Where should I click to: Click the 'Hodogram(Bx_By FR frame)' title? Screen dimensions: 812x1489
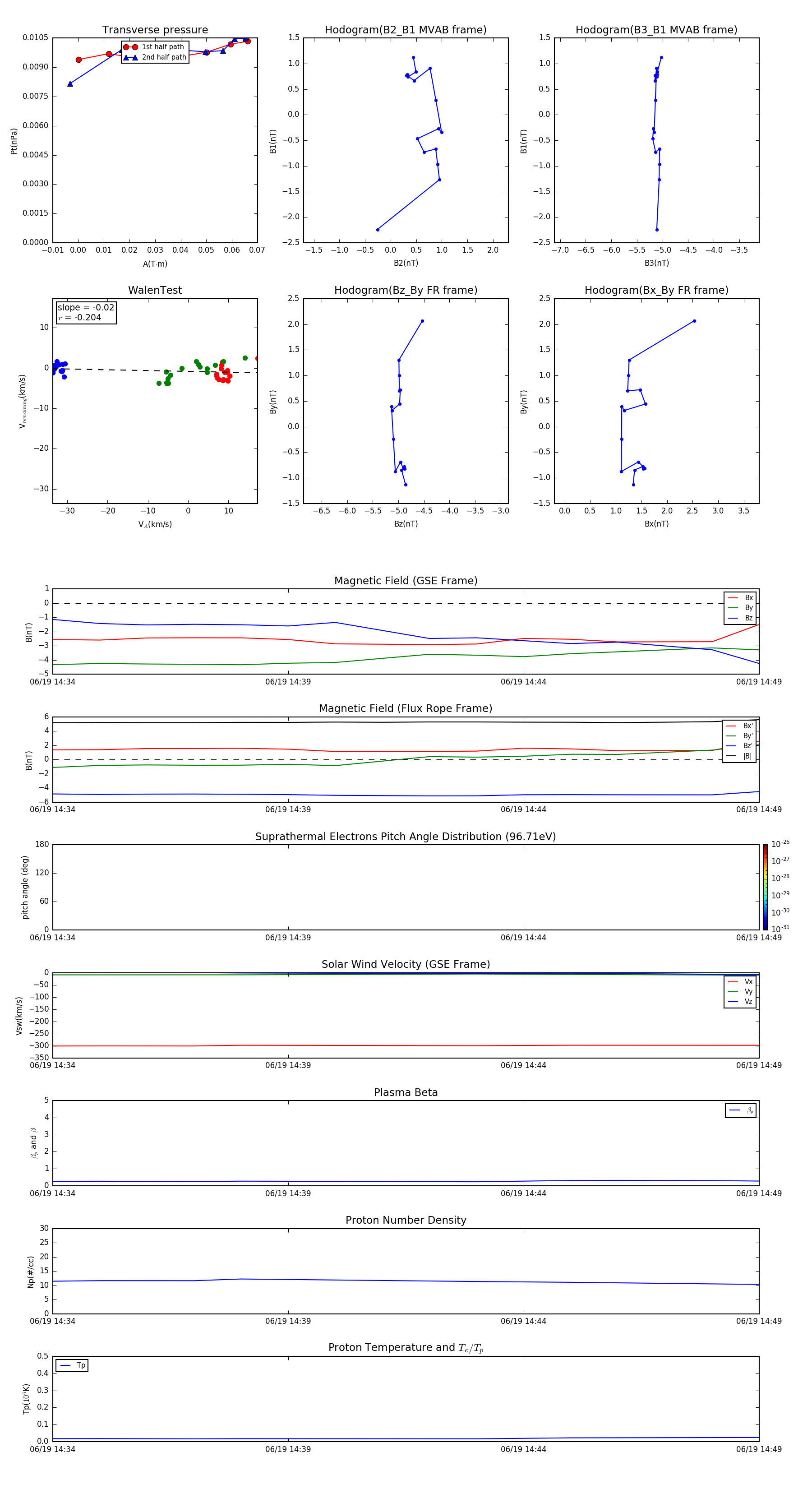tap(656, 290)
